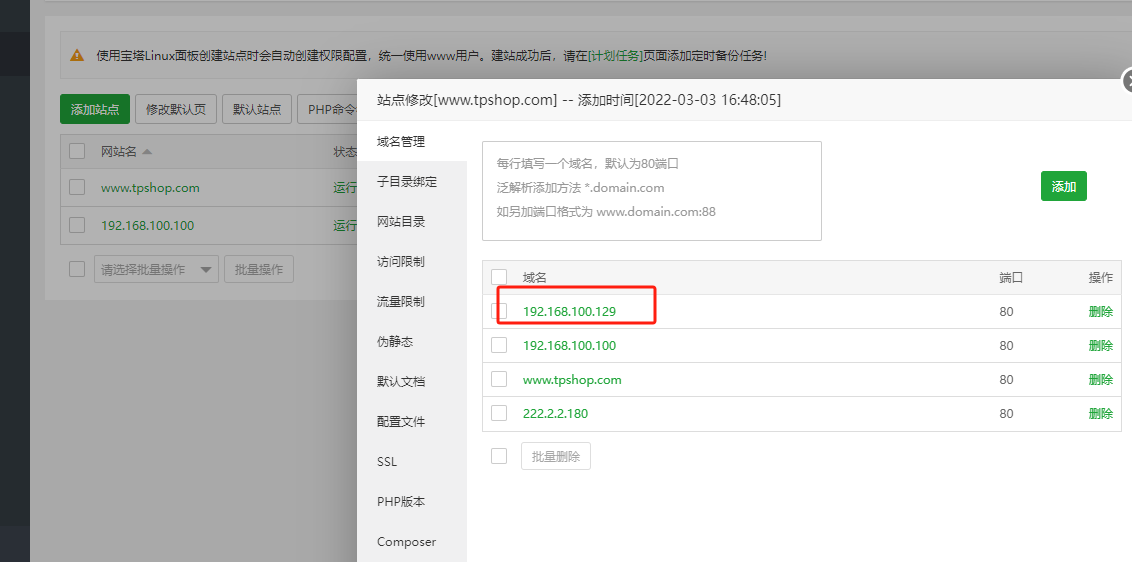Viewport: 1132px width, 562px height.
Task: Select the www.tpshop.com domain row checkbox
Action: tap(499, 379)
